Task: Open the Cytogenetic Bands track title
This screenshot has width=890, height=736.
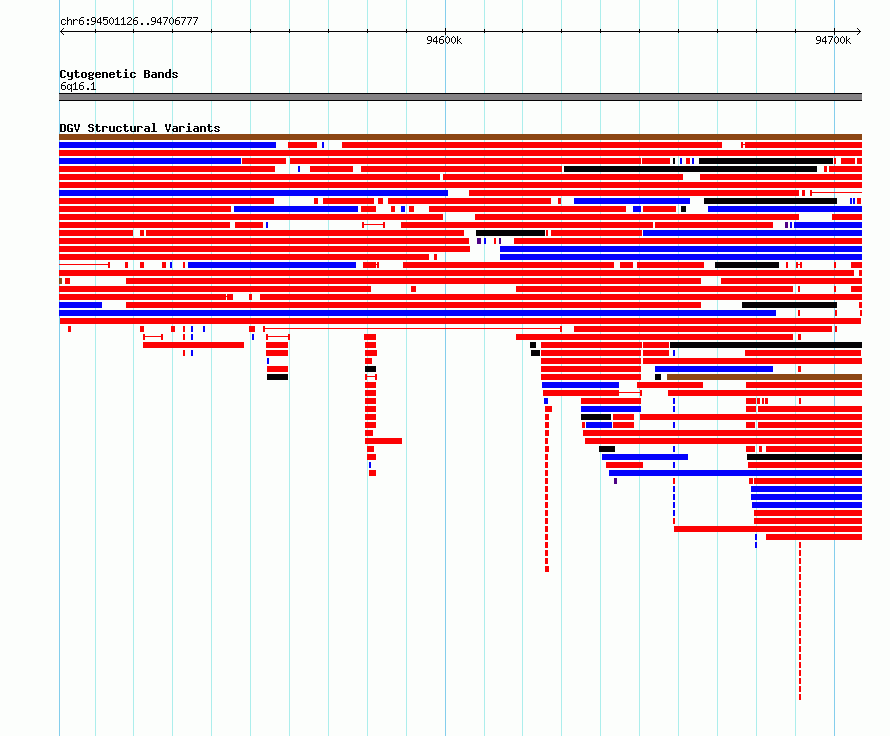Action: coord(119,74)
